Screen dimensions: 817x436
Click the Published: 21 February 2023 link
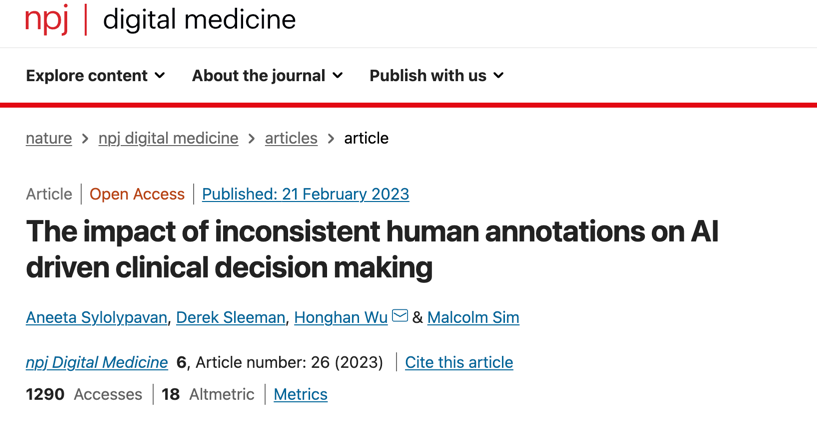point(305,194)
